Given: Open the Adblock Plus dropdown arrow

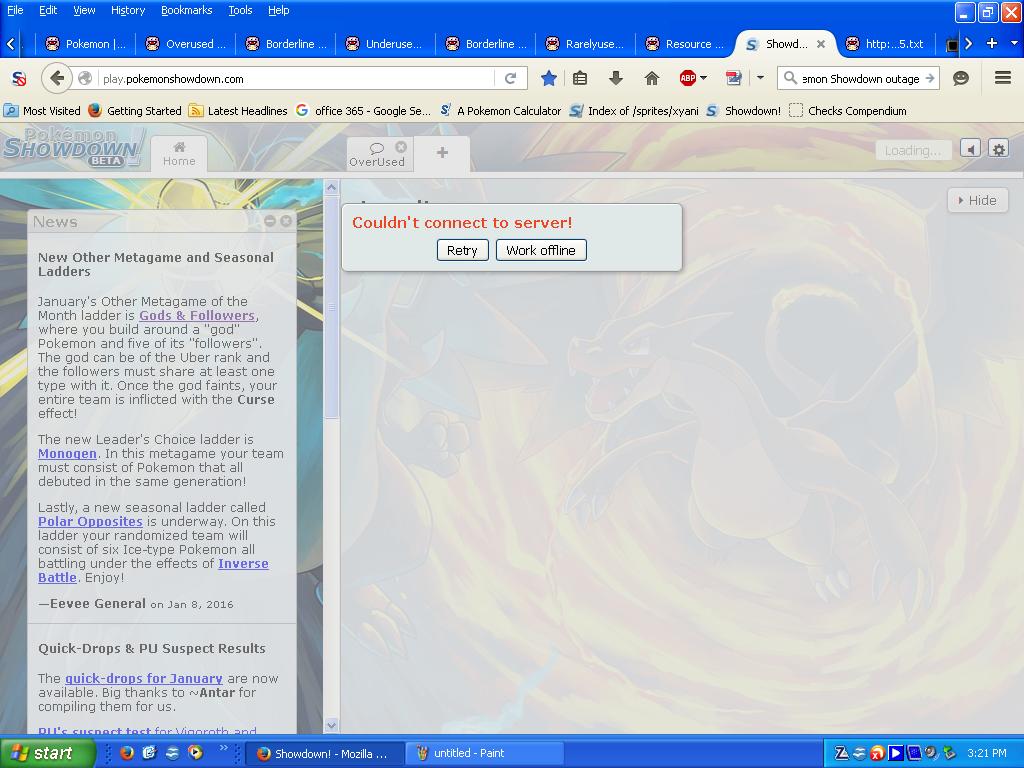Looking at the screenshot, I should pyautogui.click(x=703, y=78).
